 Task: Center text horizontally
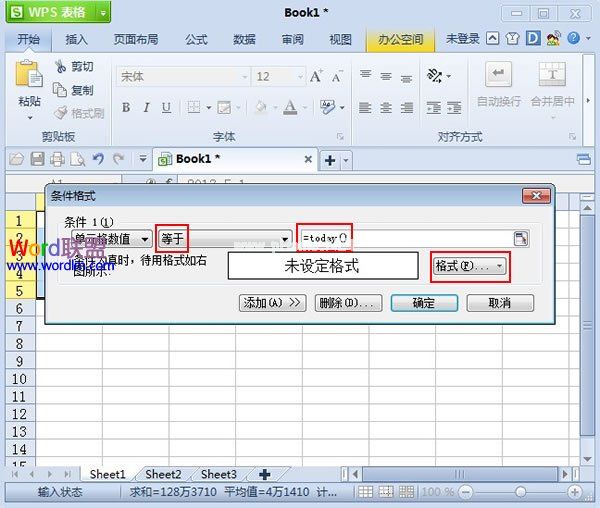[386, 108]
